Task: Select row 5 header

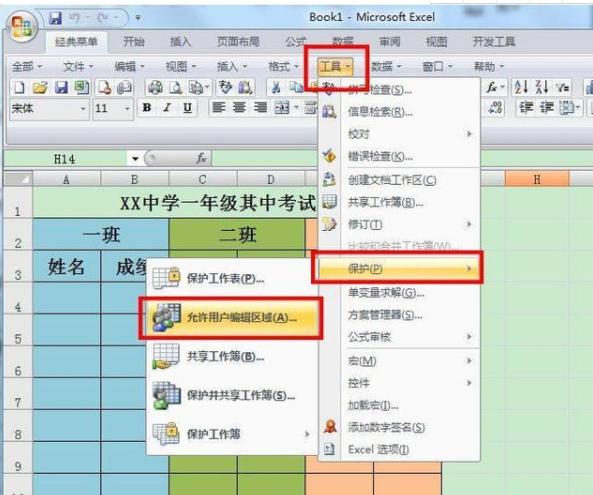Action: pos(18,330)
